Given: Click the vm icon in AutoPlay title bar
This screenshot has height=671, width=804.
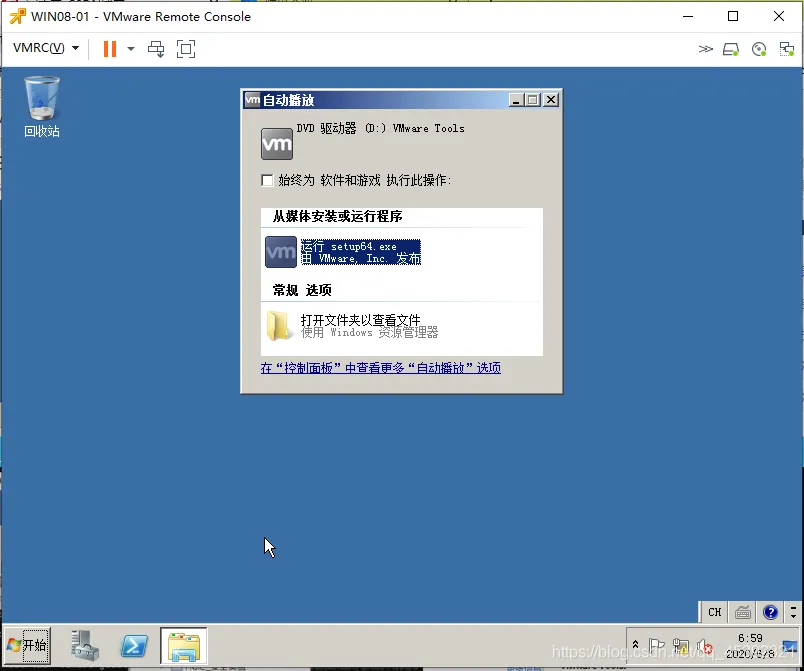Looking at the screenshot, I should (252, 99).
